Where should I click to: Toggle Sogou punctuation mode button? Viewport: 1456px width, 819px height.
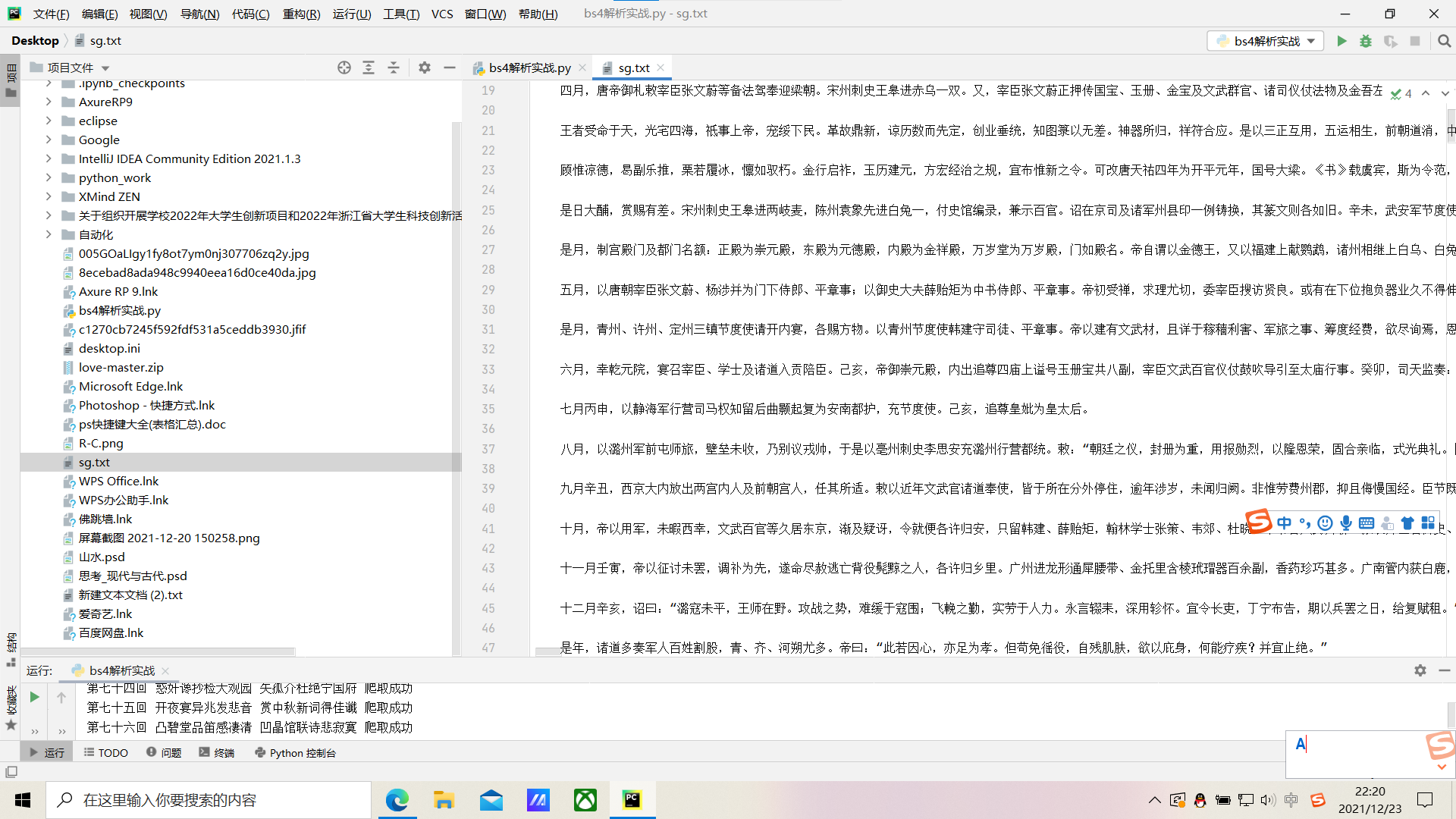(1304, 523)
